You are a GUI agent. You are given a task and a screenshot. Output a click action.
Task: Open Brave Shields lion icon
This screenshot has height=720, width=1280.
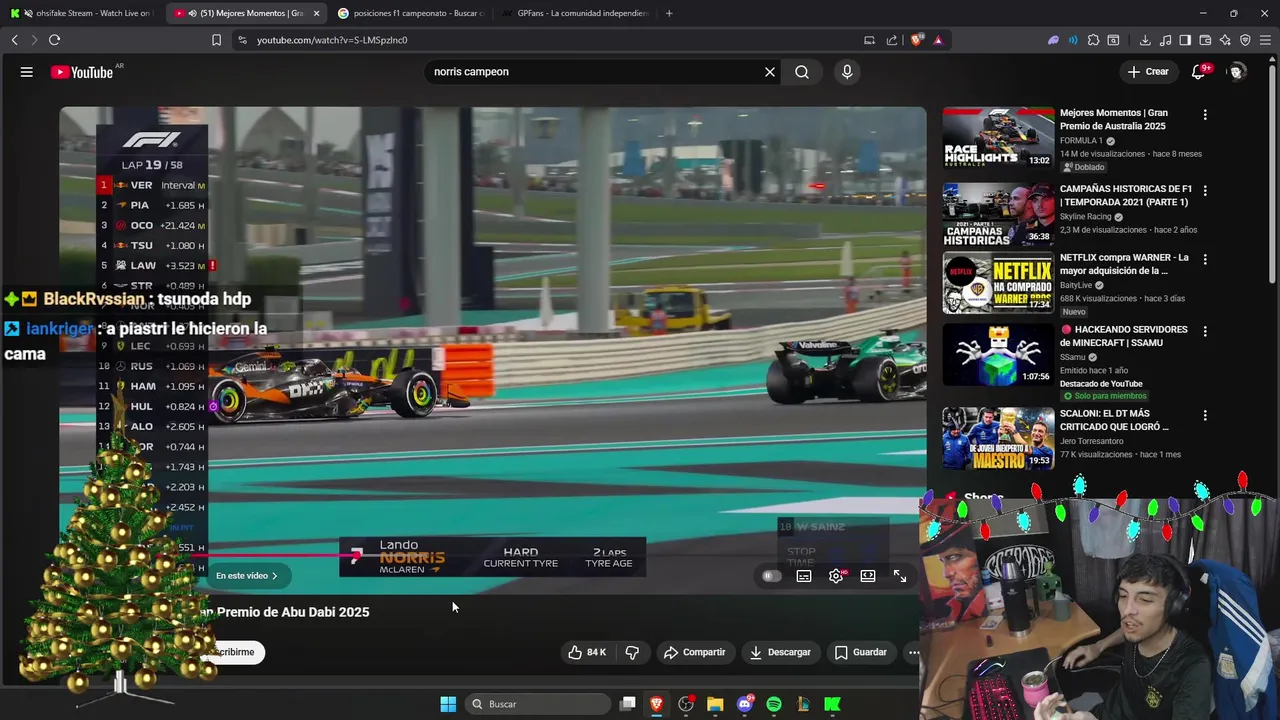pyautogui.click(x=917, y=40)
